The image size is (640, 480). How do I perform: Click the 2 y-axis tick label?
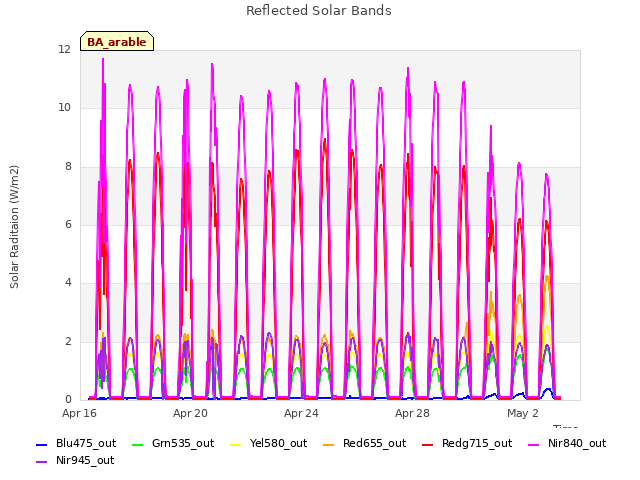pos(68,341)
